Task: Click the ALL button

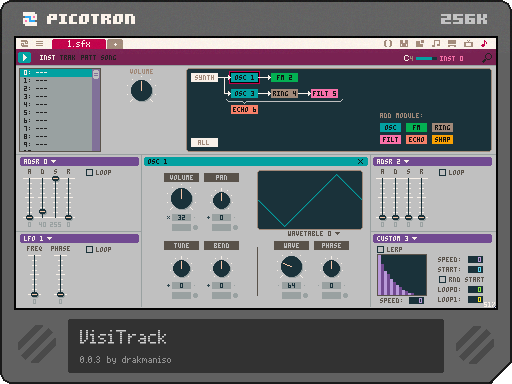Action: pos(204,143)
